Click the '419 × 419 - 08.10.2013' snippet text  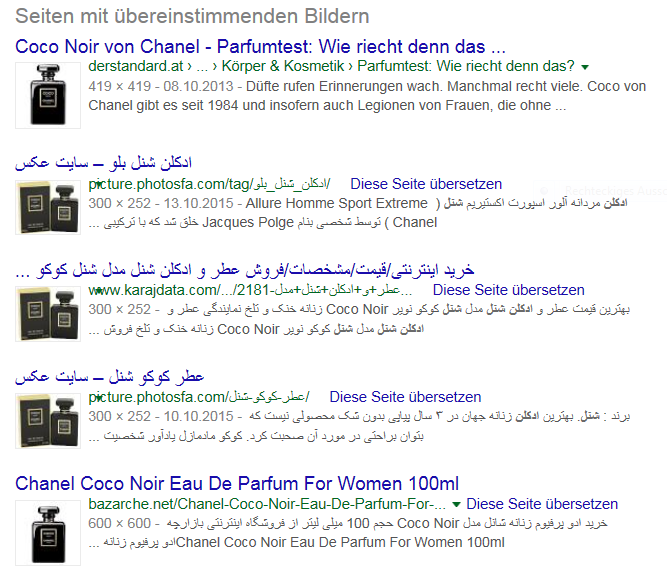point(161,86)
